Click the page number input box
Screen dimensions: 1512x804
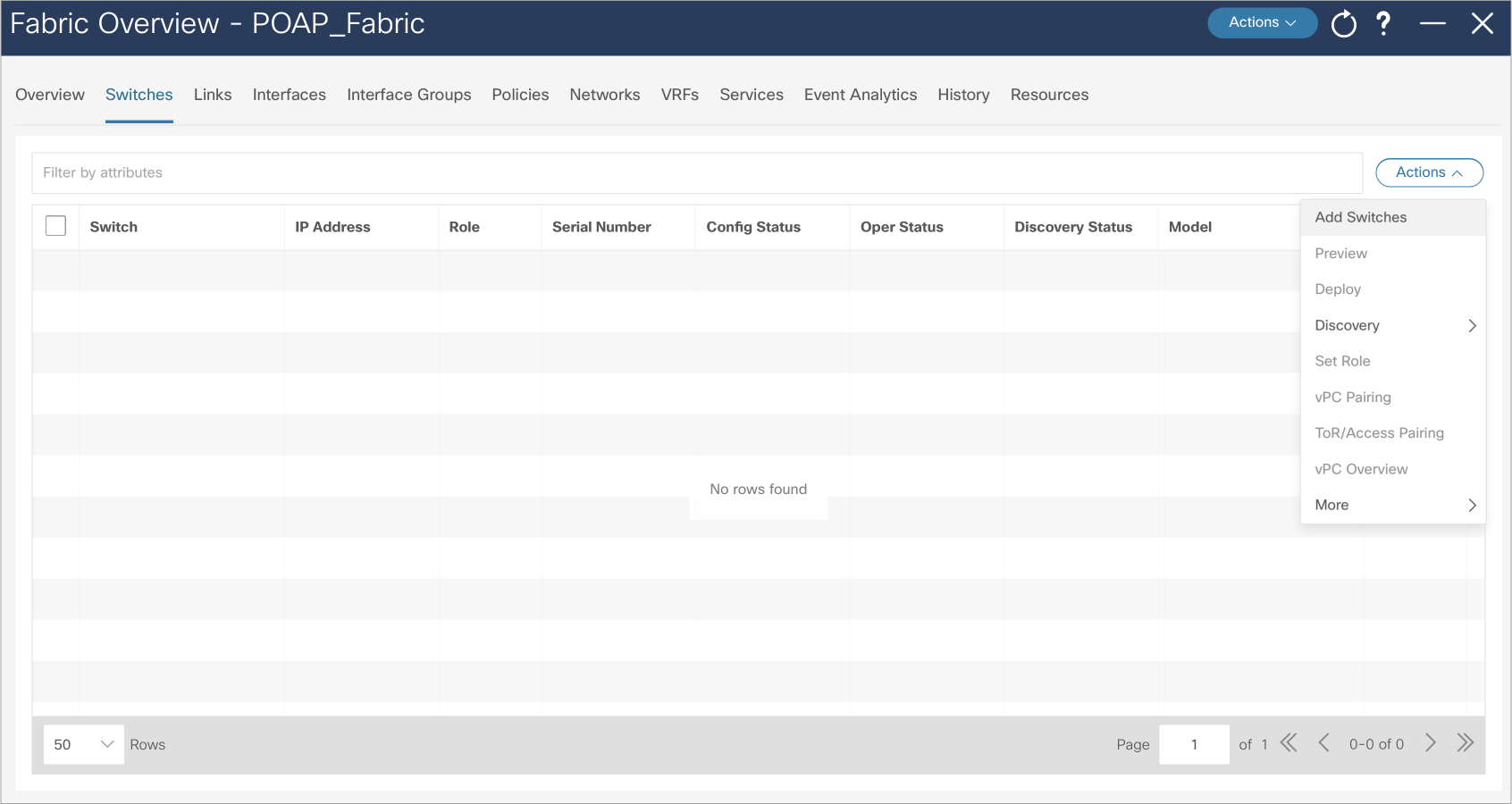[x=1194, y=744]
